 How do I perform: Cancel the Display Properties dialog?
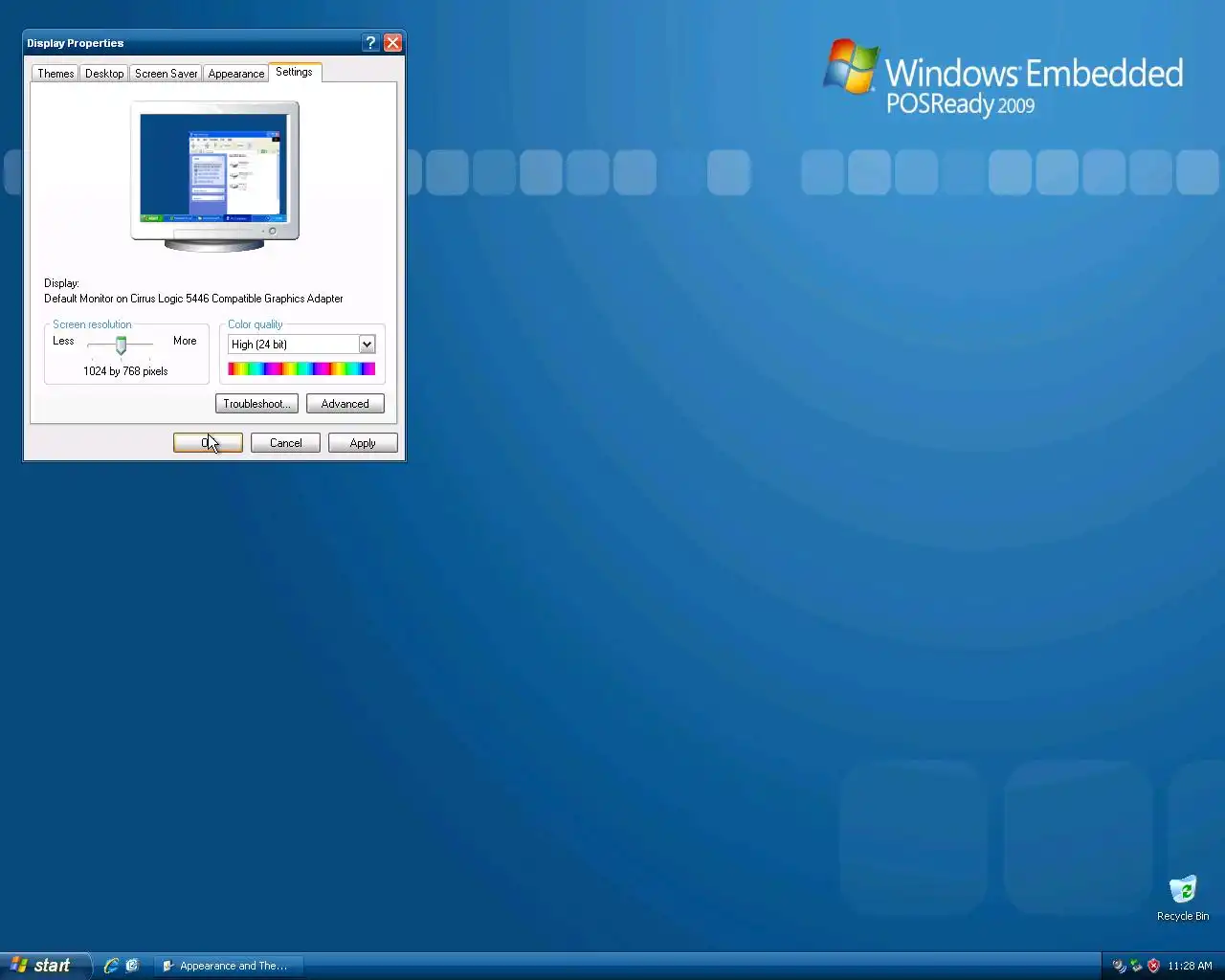(x=285, y=443)
